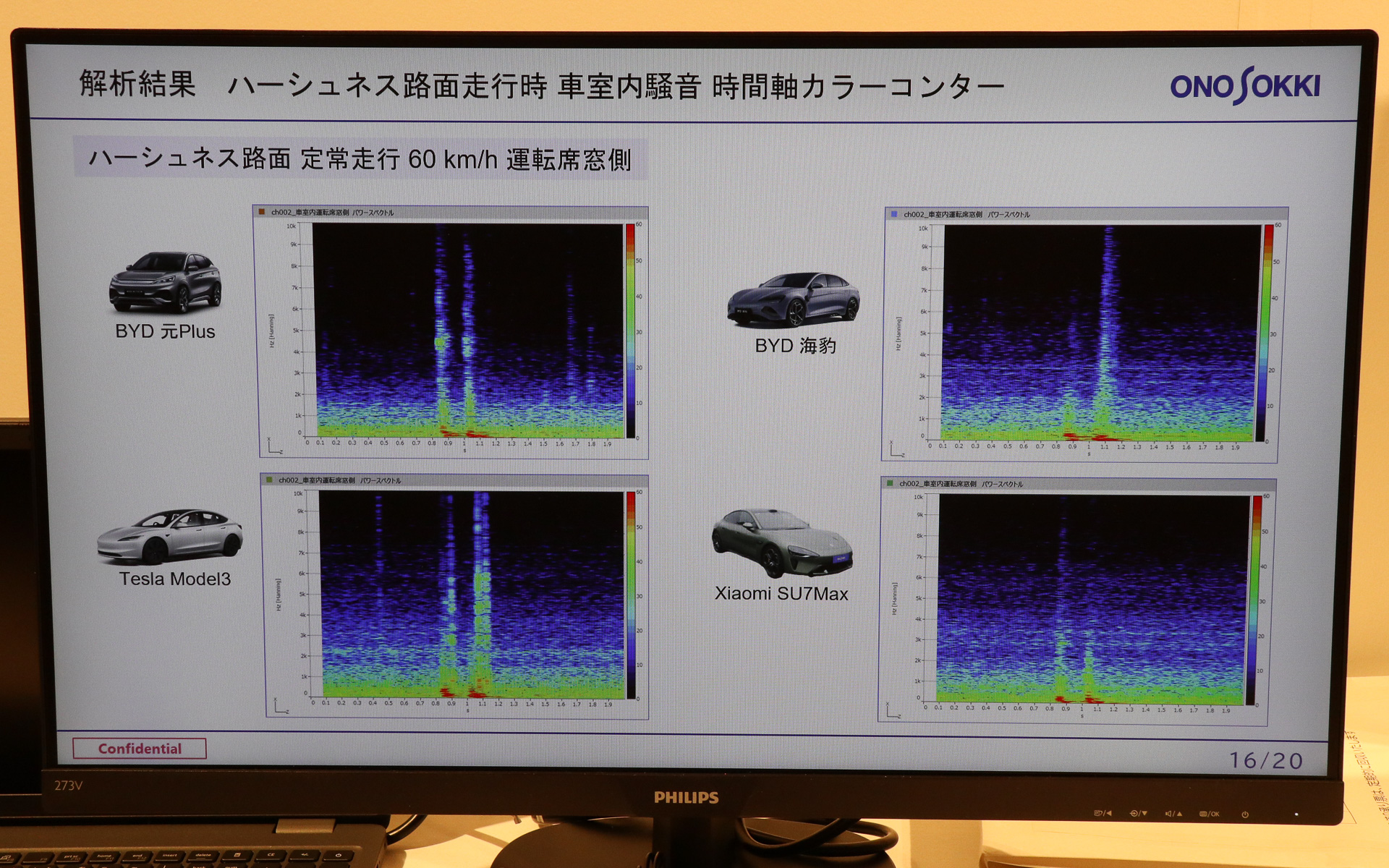Select the パワースペクトル title bar on Xiaomi SU7Max panel

[x=1006, y=483]
